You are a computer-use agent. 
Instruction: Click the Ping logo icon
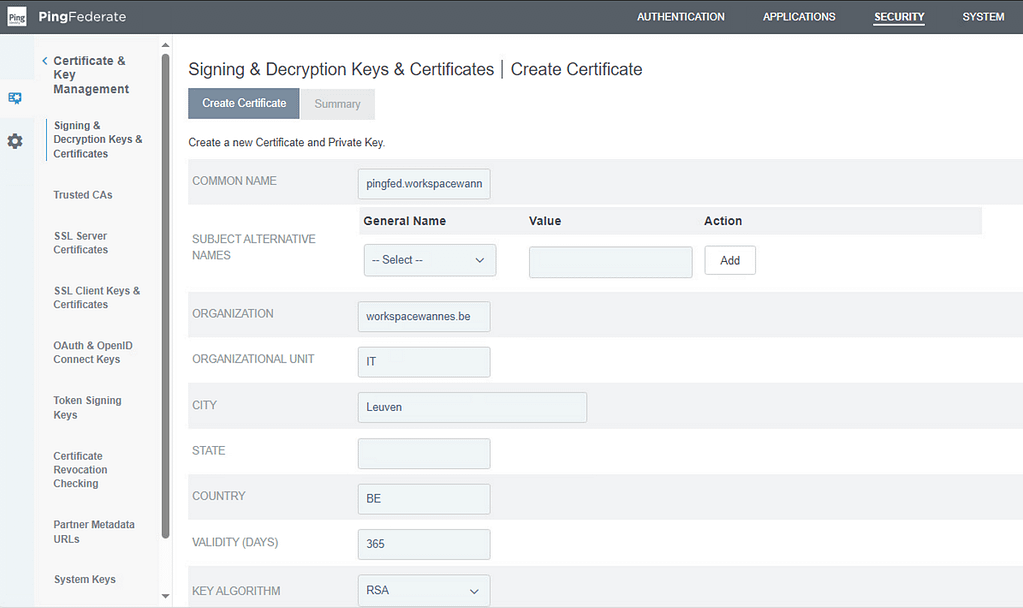point(17,17)
